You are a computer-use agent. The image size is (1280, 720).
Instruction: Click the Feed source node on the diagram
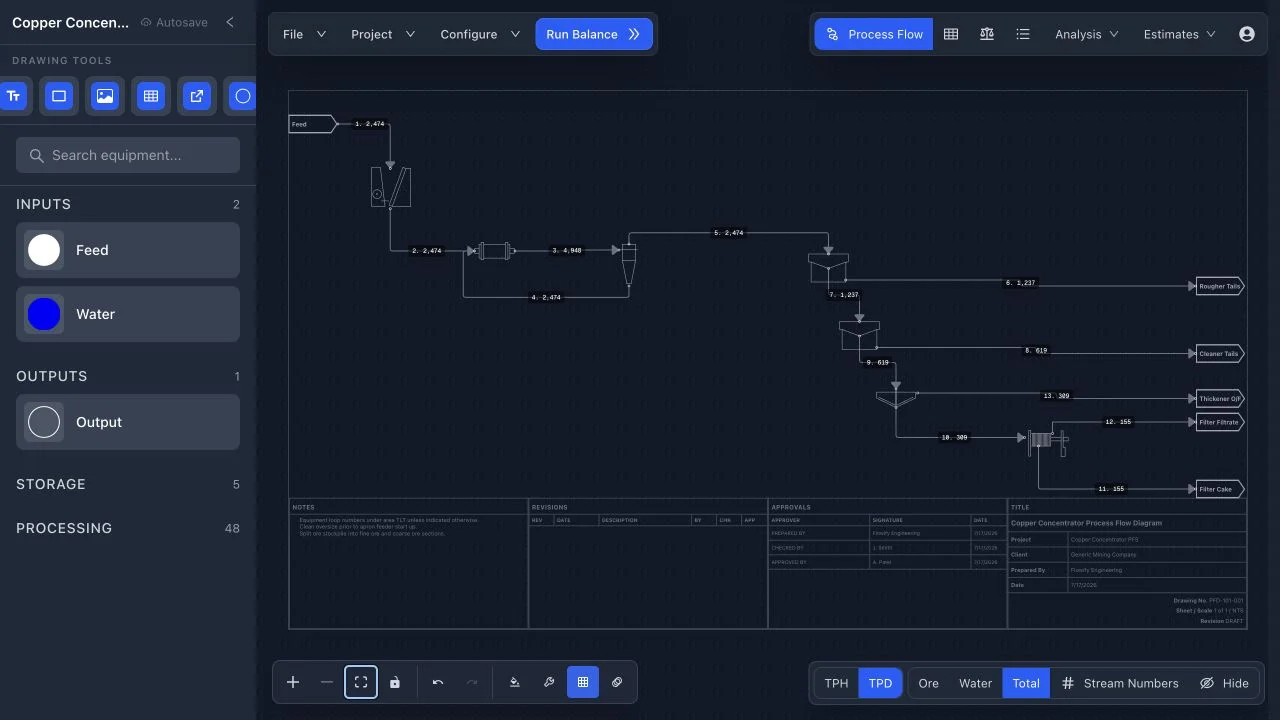click(312, 124)
